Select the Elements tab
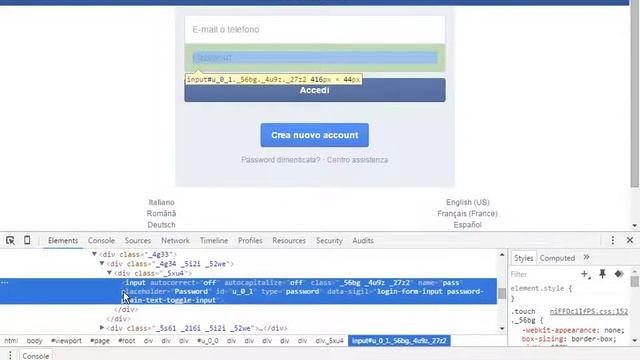The image size is (640, 360). click(x=63, y=240)
